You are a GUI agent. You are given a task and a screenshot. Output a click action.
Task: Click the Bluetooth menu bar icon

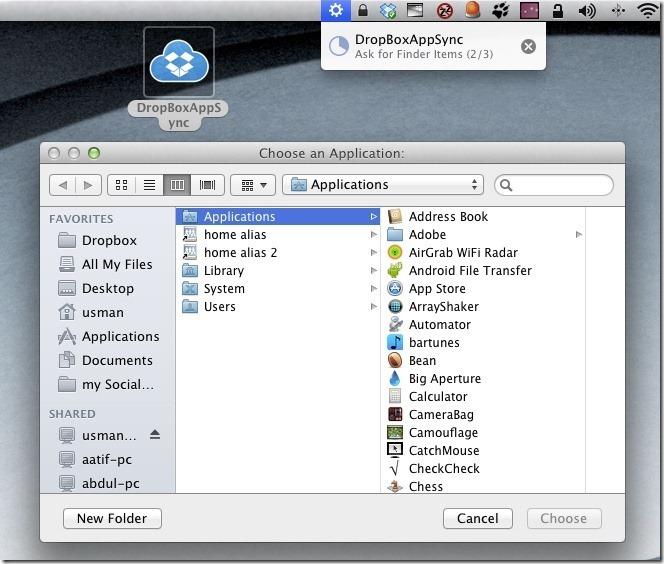pos(618,11)
